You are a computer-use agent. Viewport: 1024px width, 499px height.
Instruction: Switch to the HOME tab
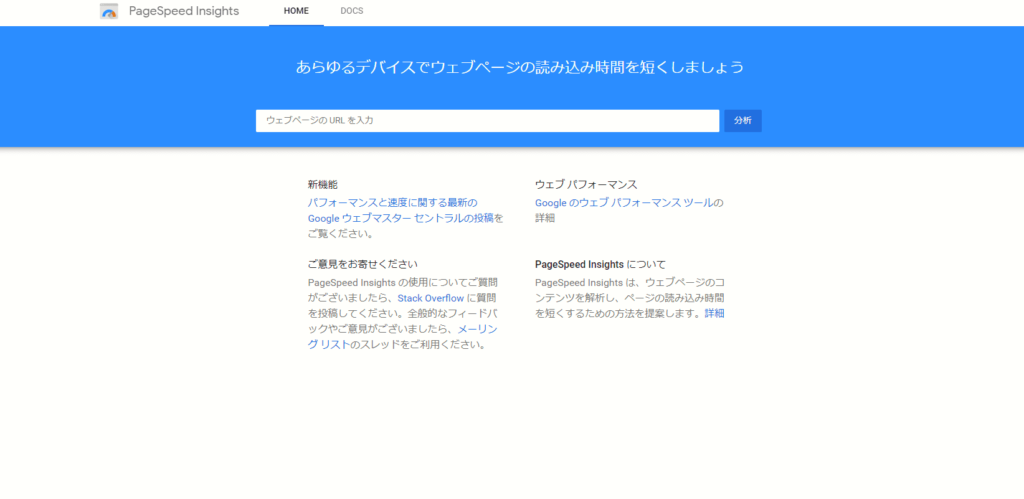point(296,11)
